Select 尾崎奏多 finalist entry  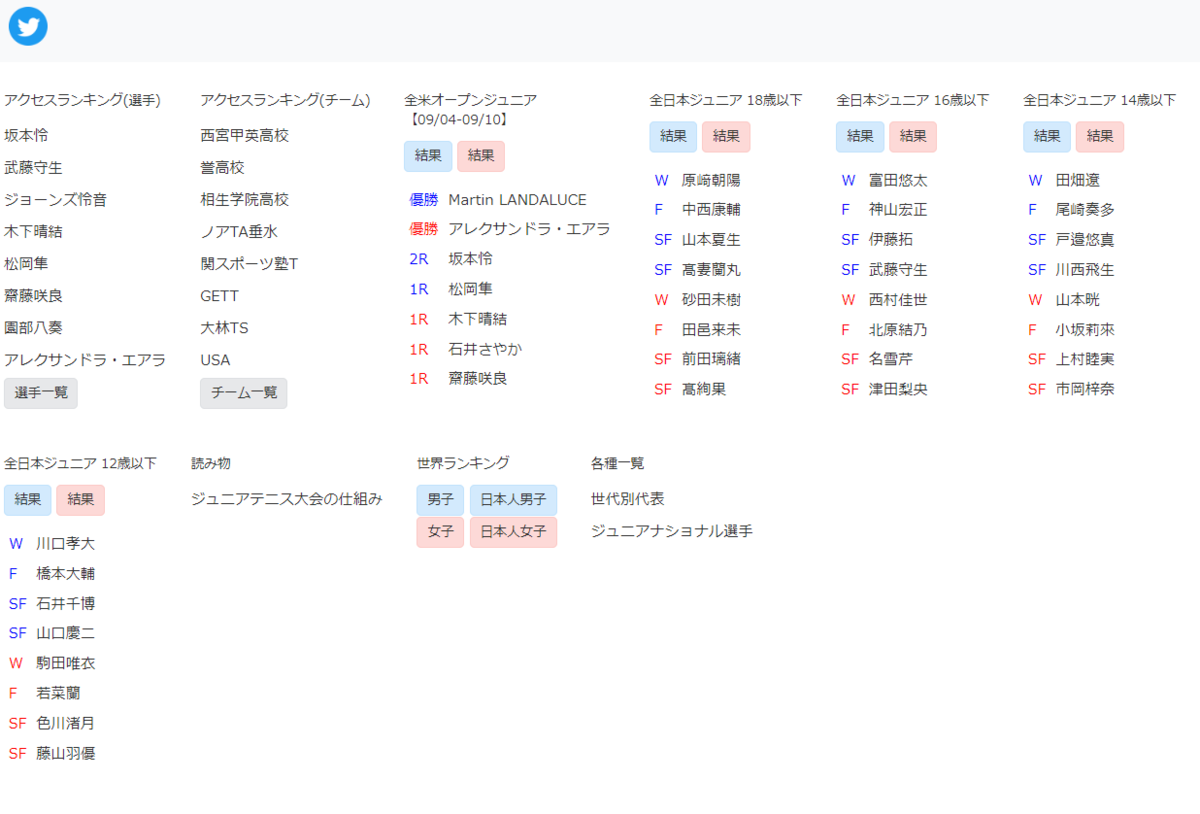[1085, 210]
